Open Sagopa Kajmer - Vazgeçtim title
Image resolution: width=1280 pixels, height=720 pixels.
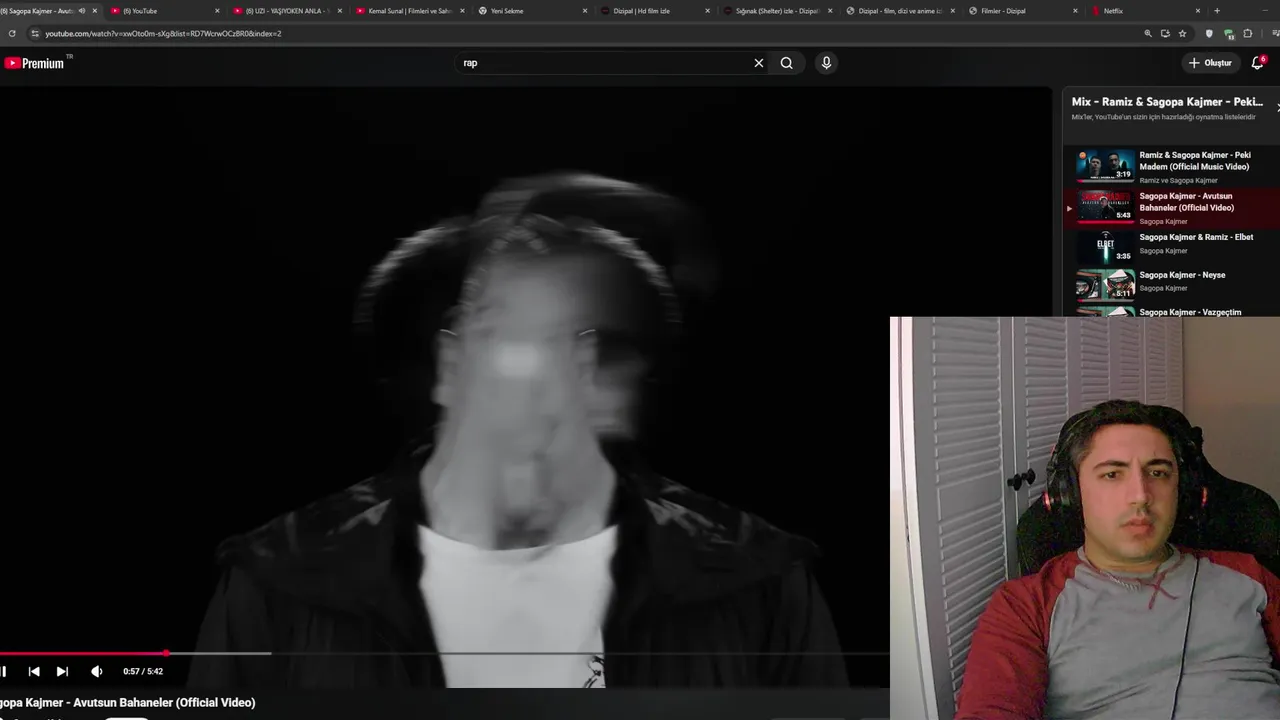pyautogui.click(x=1190, y=312)
